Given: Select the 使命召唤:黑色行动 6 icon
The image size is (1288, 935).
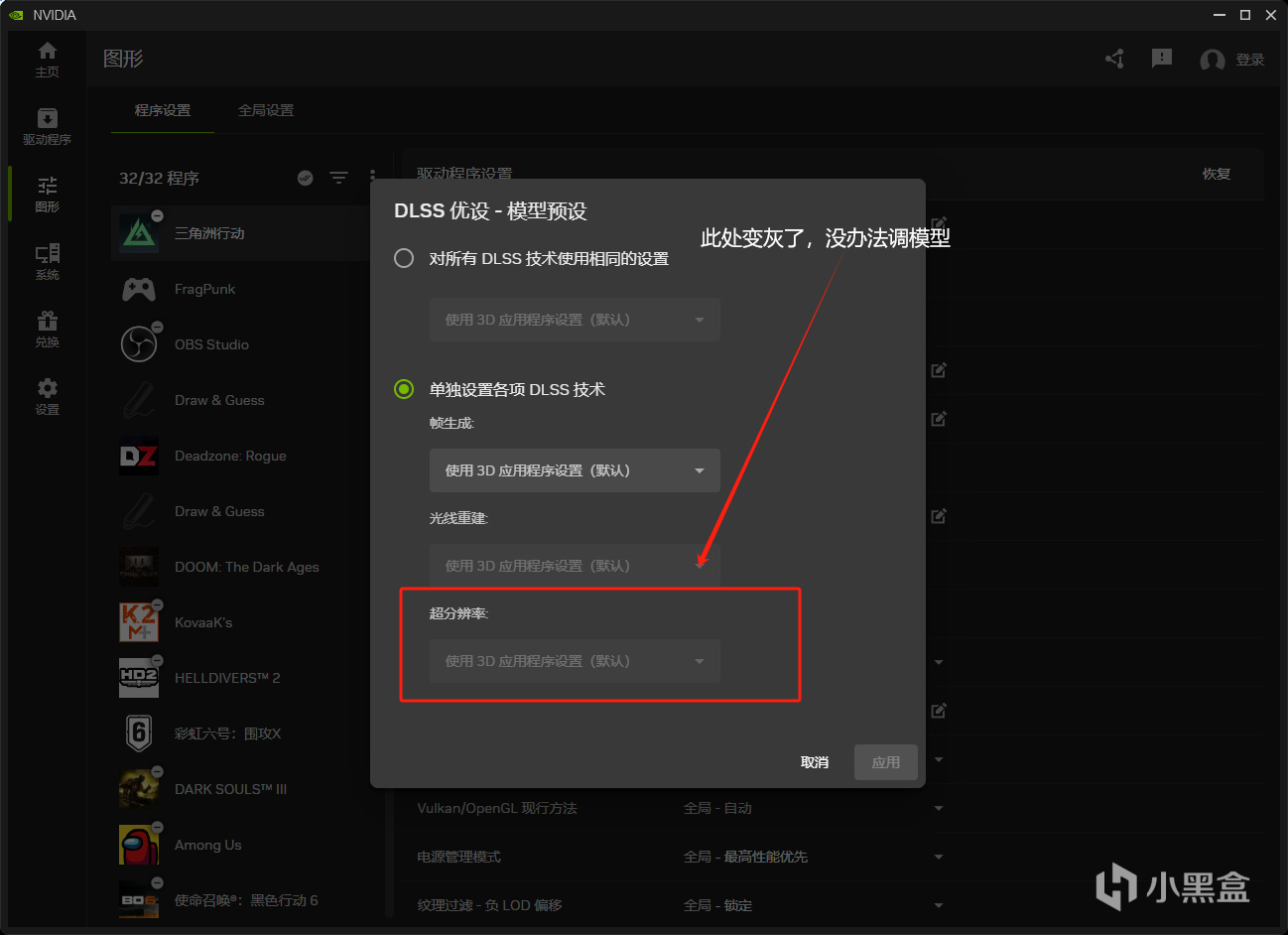Looking at the screenshot, I should coord(139,900).
